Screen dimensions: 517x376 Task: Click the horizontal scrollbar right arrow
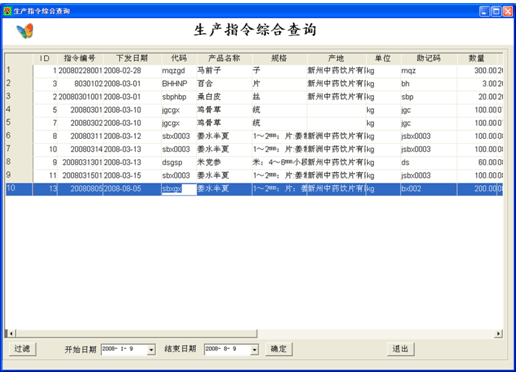tap(499, 333)
